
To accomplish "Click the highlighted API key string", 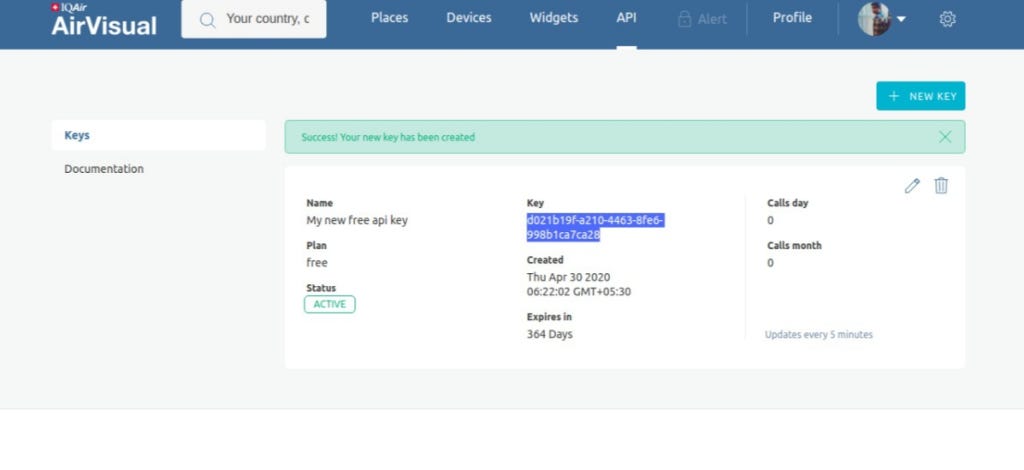I will 595,228.
